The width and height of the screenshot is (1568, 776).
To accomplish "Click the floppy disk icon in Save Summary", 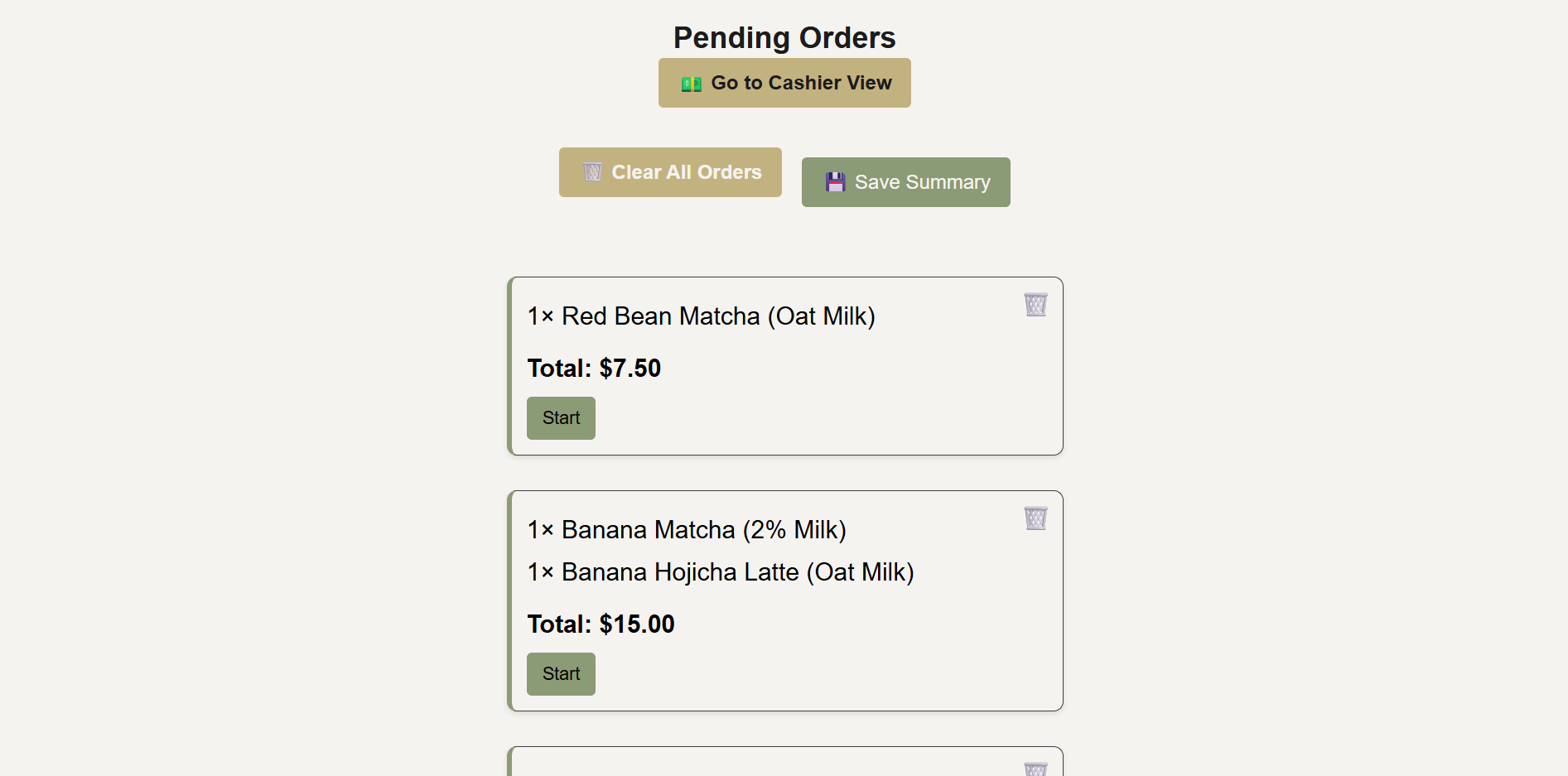I will [835, 182].
